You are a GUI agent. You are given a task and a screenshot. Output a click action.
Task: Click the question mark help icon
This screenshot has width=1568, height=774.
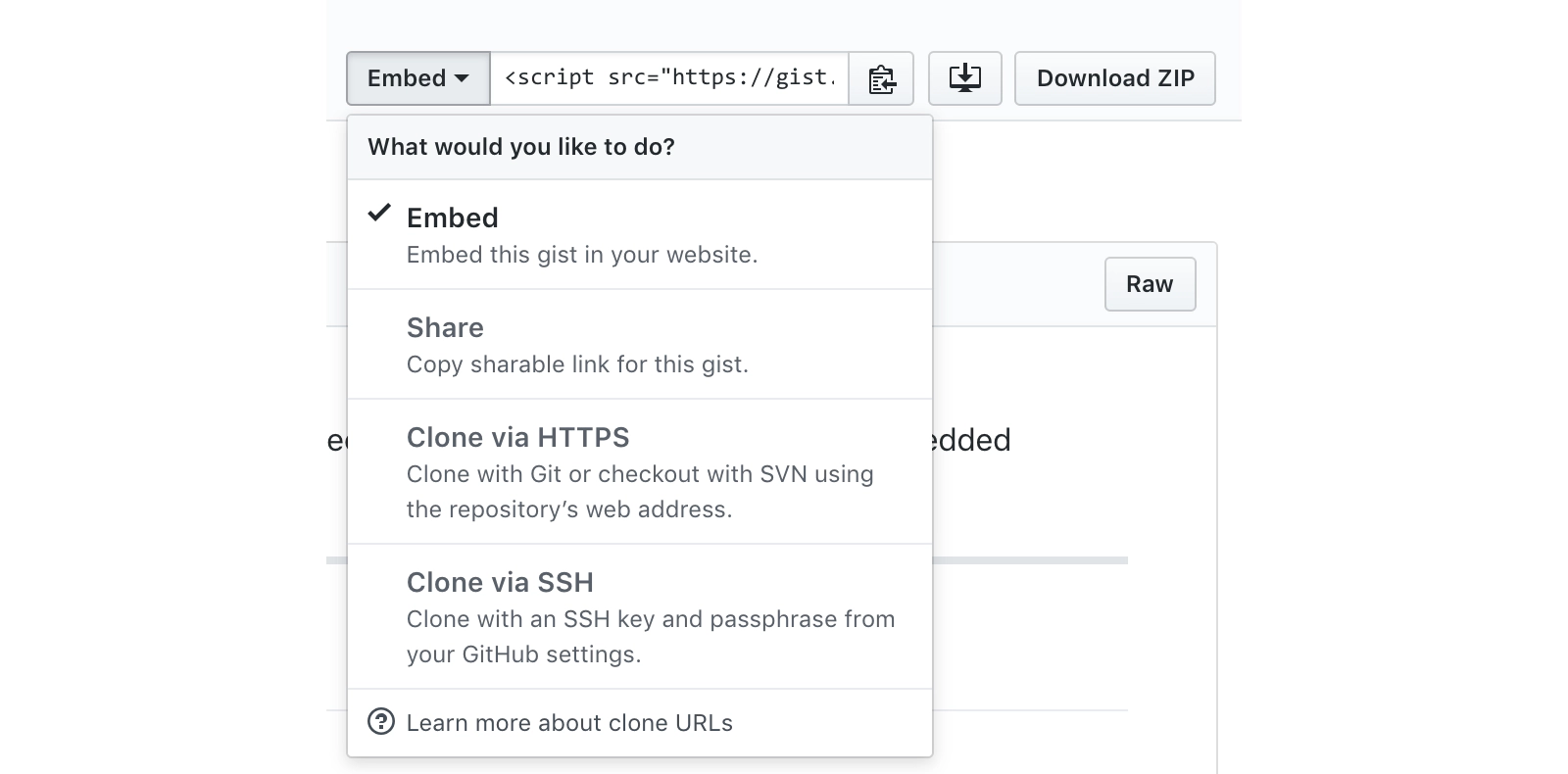[x=380, y=722]
